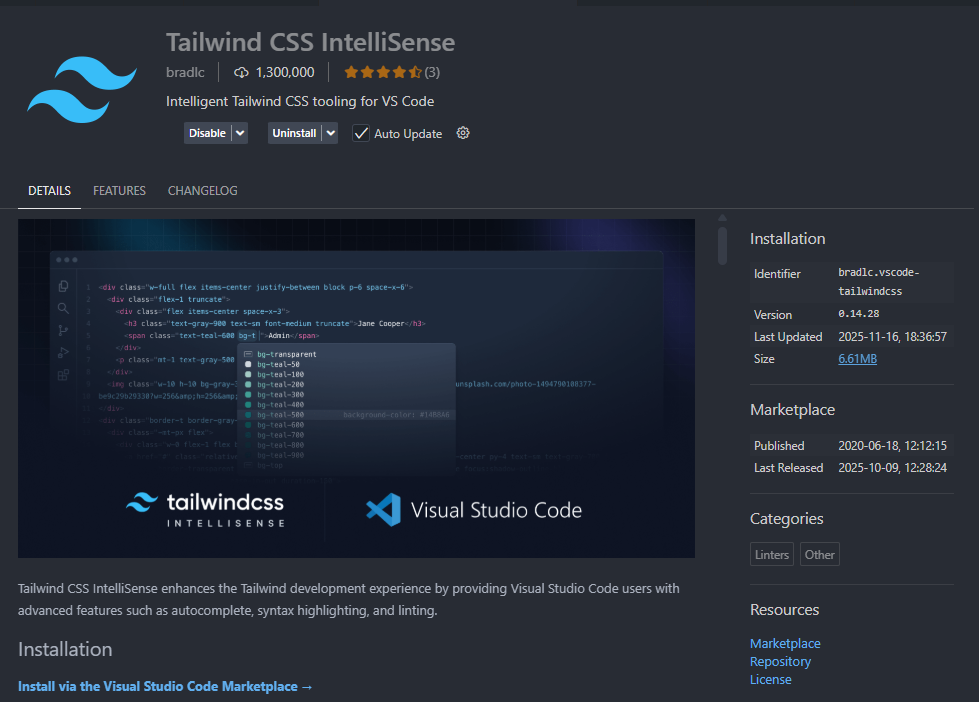Click the Resources heading in the sidebar

click(x=784, y=610)
